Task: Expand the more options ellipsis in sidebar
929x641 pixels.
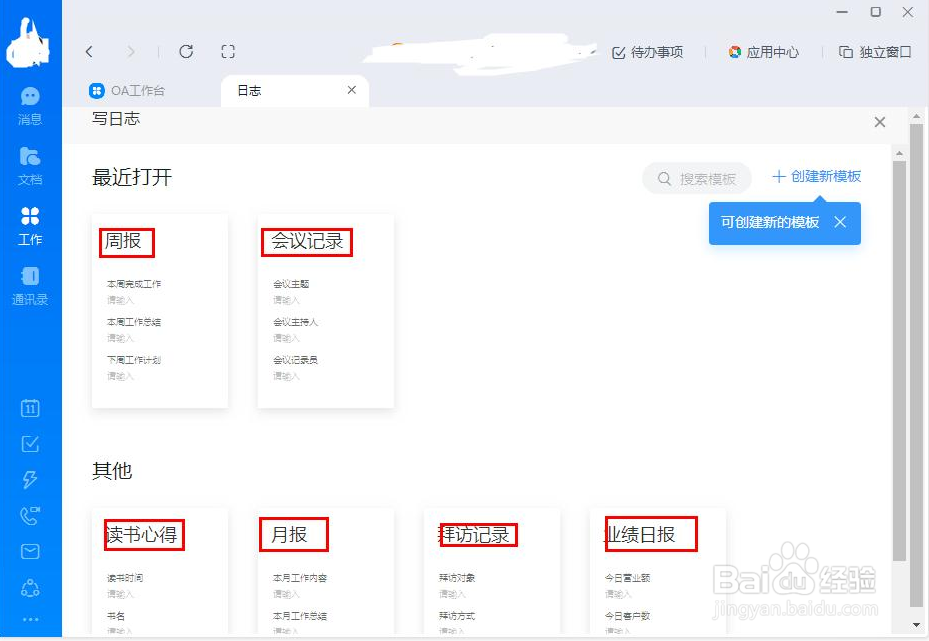Action: [x=29, y=617]
